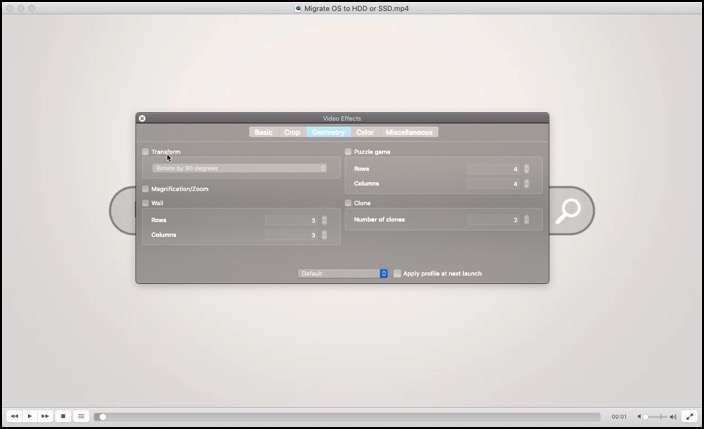Viewport: 704px width, 429px height.
Task: Rewind with the previous button
Action: (14, 416)
